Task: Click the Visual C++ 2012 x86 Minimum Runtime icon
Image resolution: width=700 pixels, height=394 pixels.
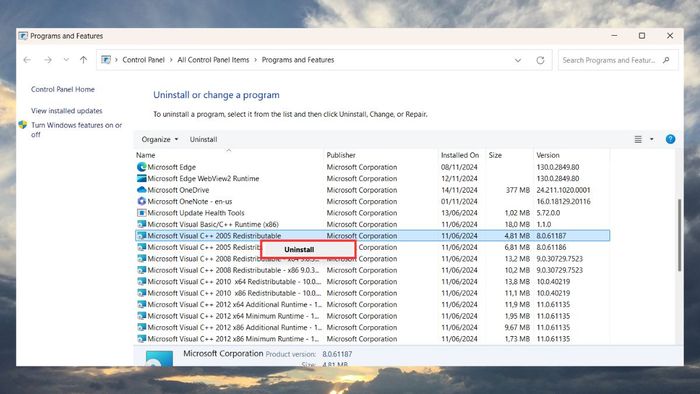Action: coord(142,339)
